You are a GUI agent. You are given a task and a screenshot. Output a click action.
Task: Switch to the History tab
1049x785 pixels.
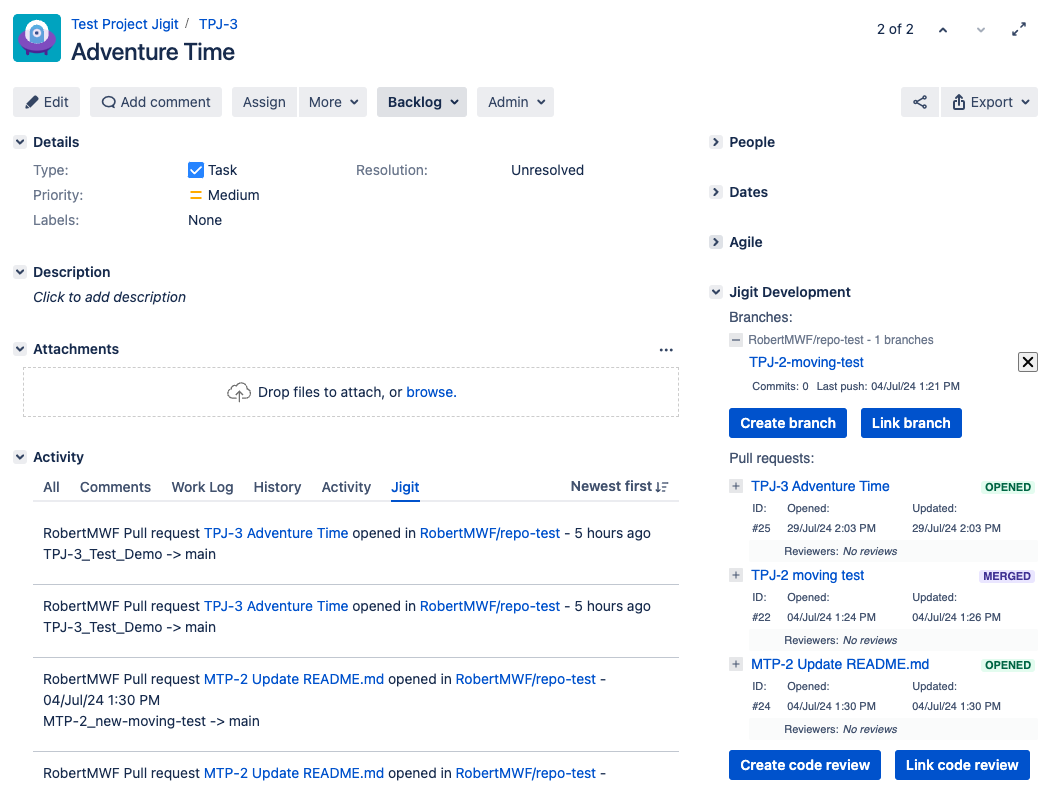click(277, 487)
